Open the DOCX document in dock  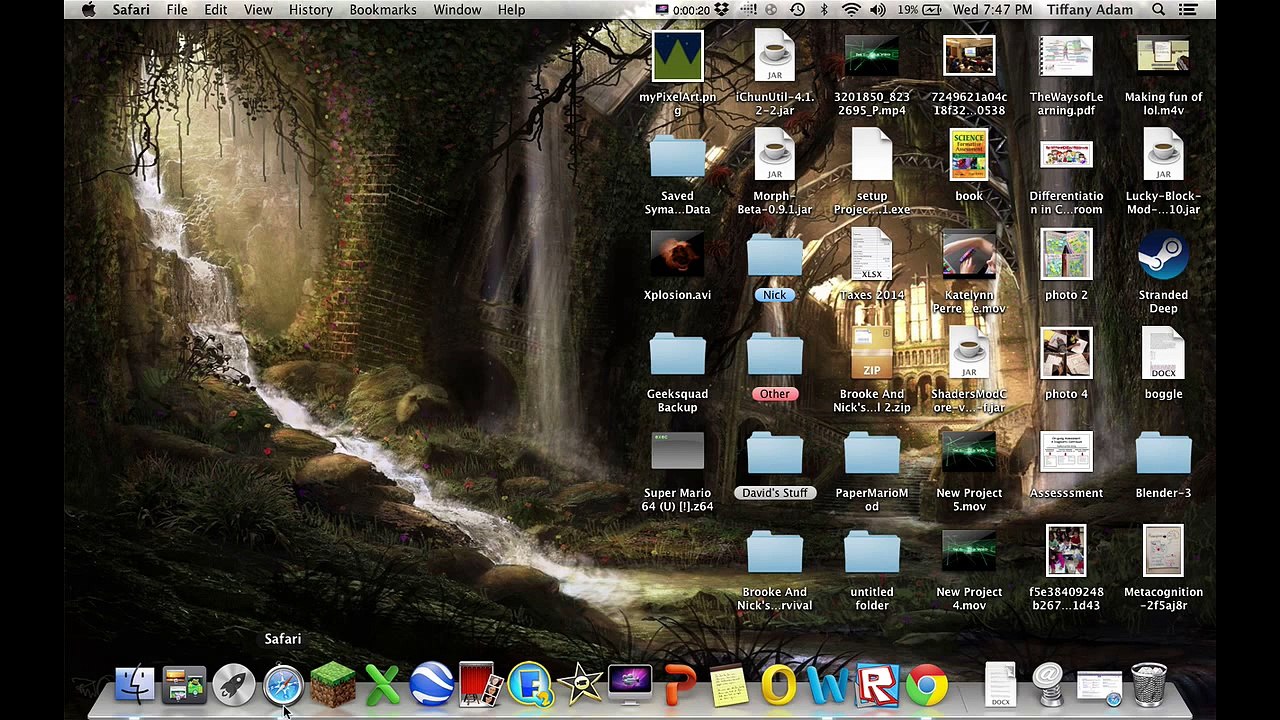[1000, 685]
